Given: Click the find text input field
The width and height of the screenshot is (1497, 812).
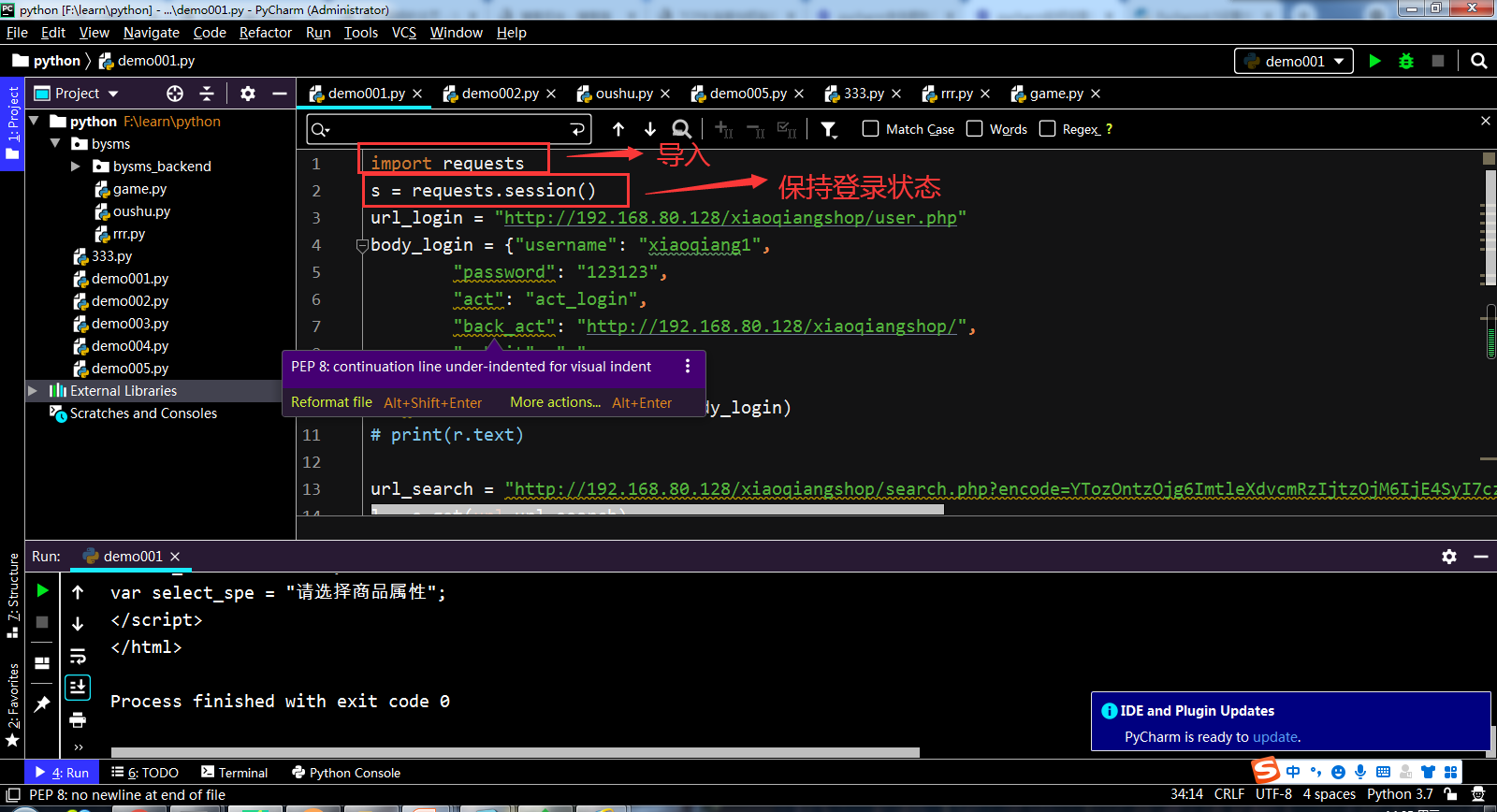Looking at the screenshot, I should coord(449,129).
